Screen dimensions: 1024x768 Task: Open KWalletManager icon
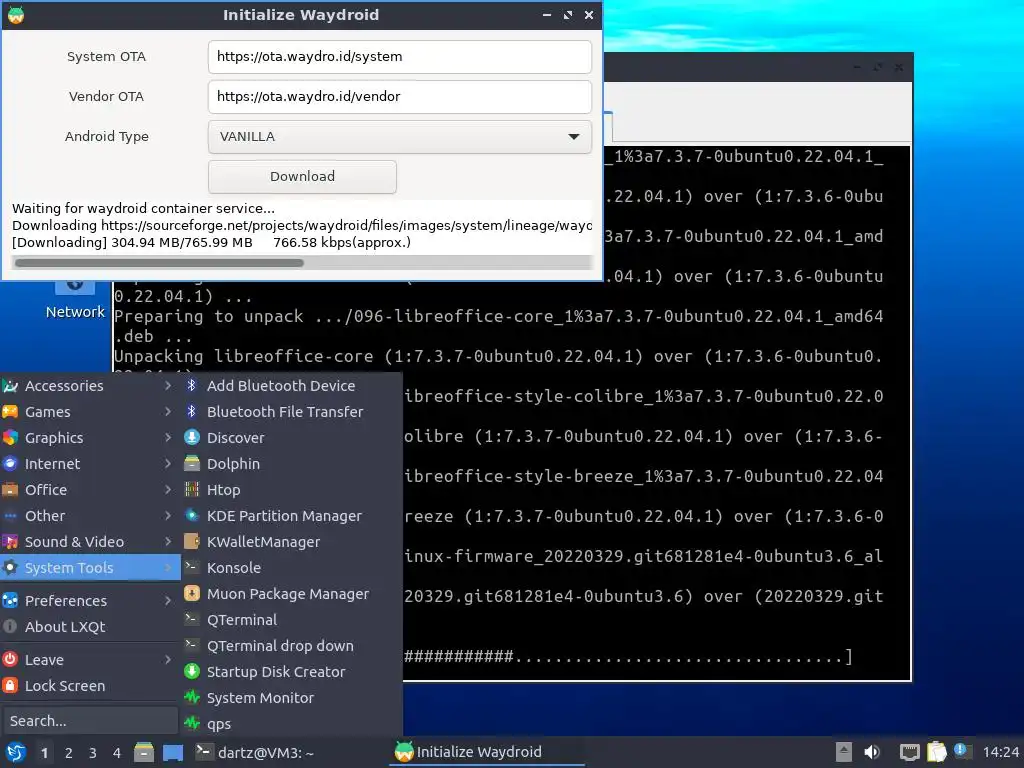point(191,541)
